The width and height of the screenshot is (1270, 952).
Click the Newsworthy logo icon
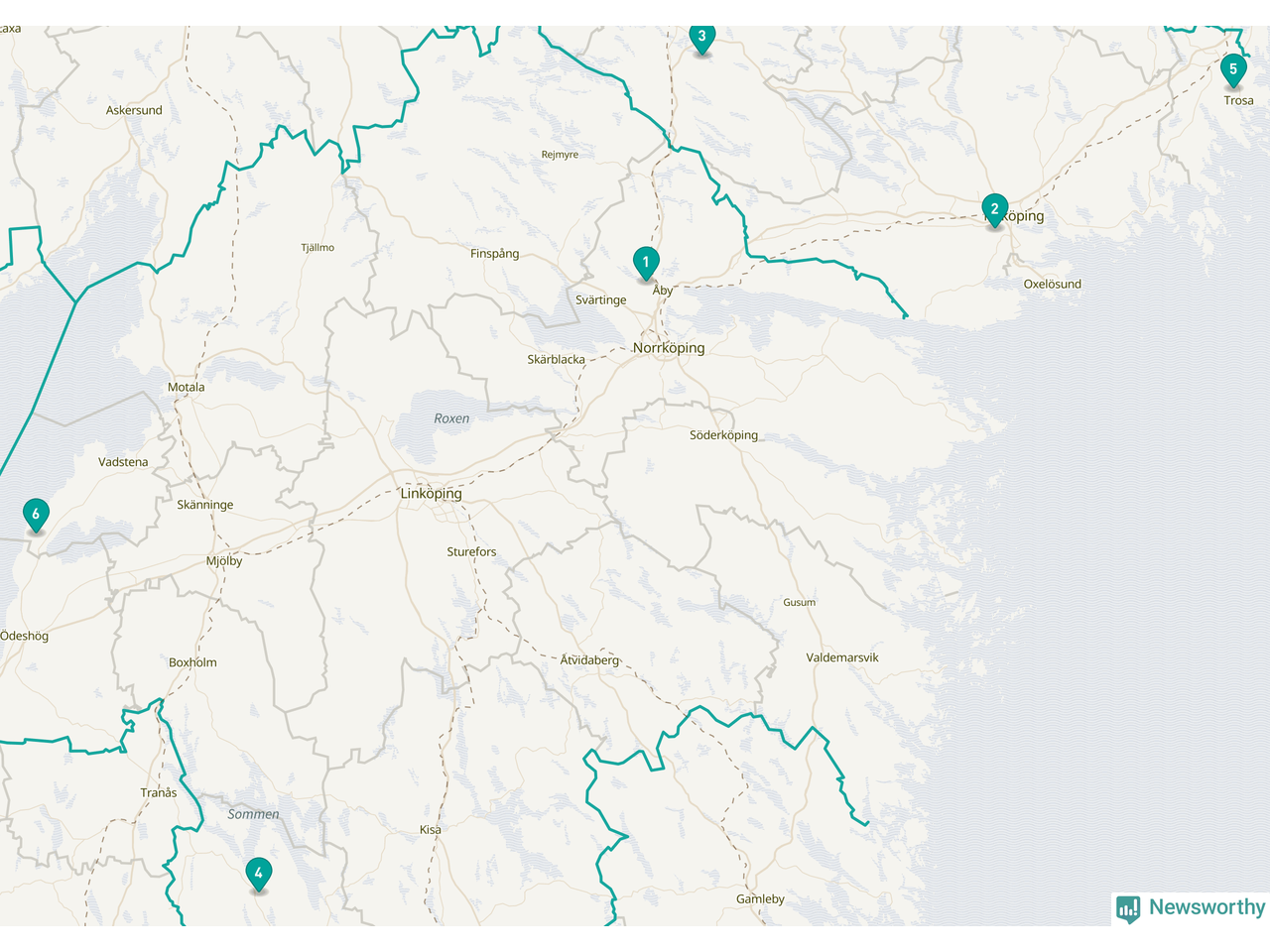pyautogui.click(x=1128, y=908)
